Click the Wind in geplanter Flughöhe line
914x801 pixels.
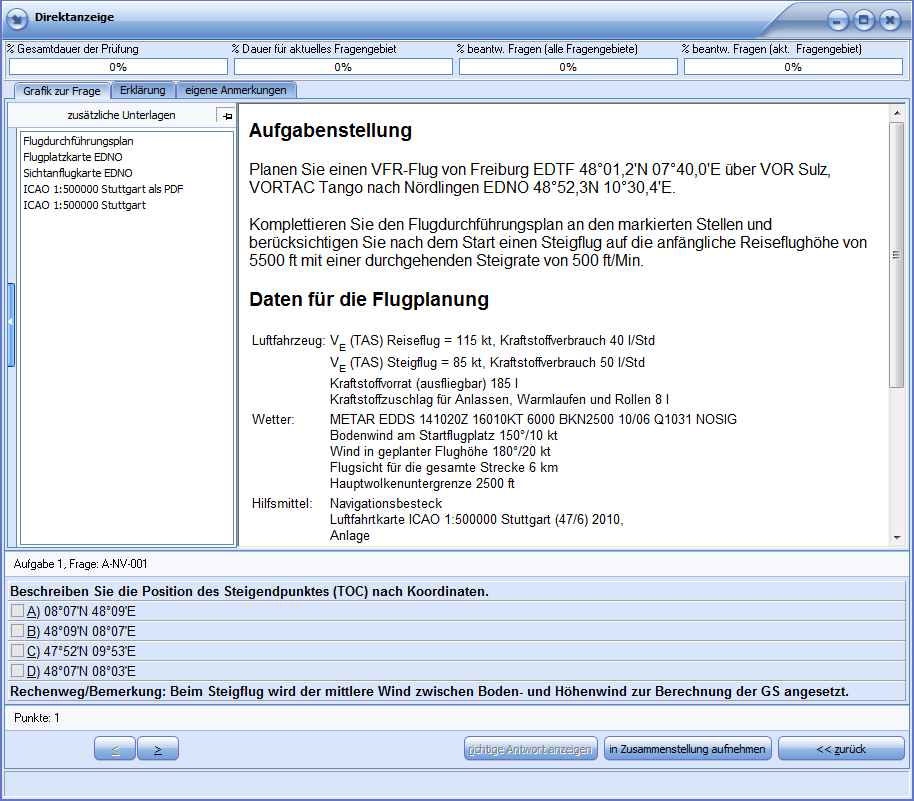point(440,451)
